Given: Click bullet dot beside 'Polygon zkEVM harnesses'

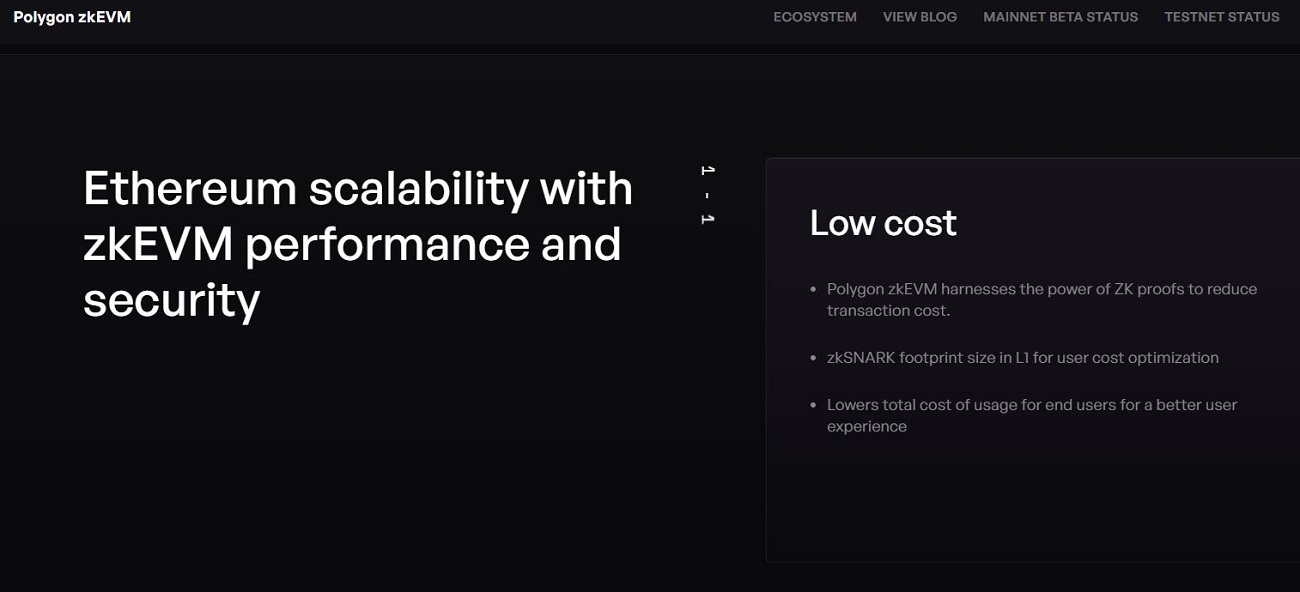Looking at the screenshot, I should coord(813,289).
